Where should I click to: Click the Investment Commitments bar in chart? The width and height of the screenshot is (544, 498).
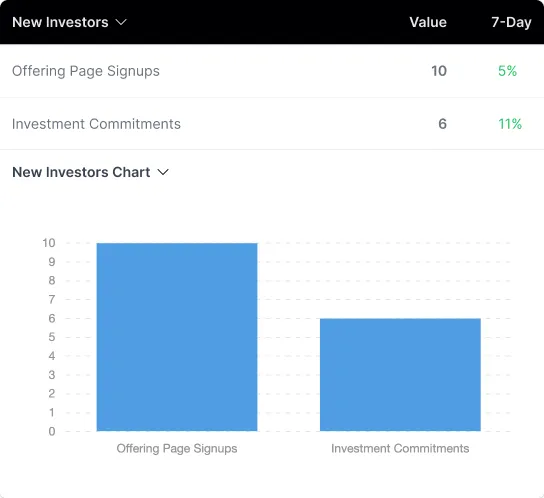[400, 374]
